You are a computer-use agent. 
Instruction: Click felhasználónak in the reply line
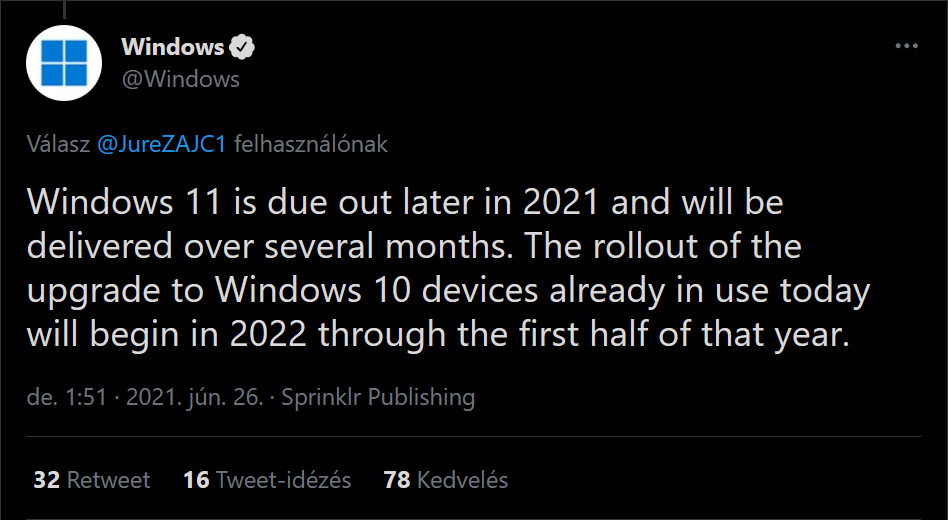point(311,144)
